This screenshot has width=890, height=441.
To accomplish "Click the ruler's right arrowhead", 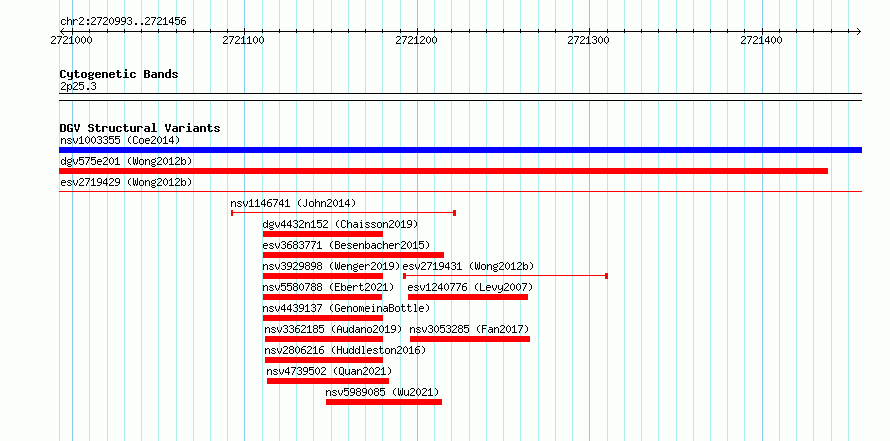I will 858,31.
